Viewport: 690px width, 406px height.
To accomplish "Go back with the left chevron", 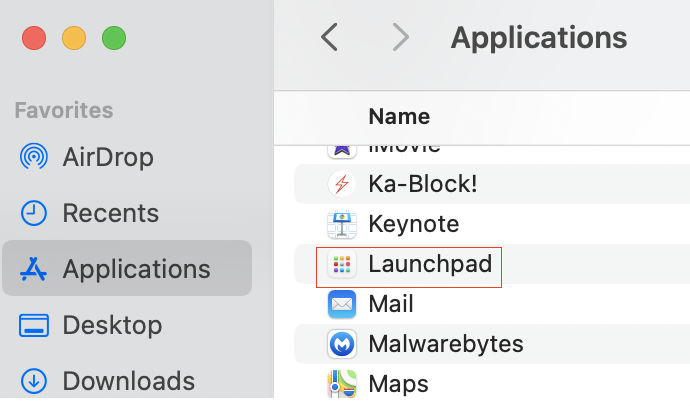I will point(329,37).
